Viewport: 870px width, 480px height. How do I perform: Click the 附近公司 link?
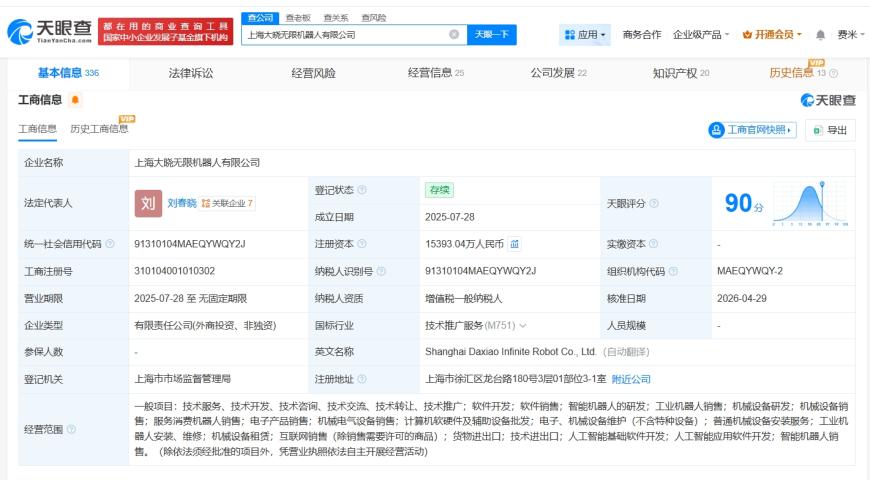(x=631, y=379)
